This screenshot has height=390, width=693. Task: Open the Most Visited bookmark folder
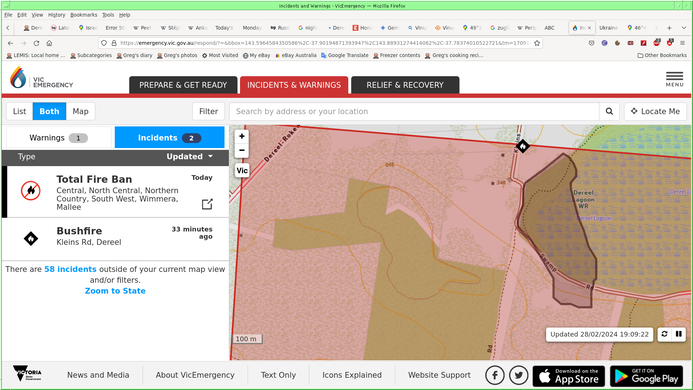point(220,55)
